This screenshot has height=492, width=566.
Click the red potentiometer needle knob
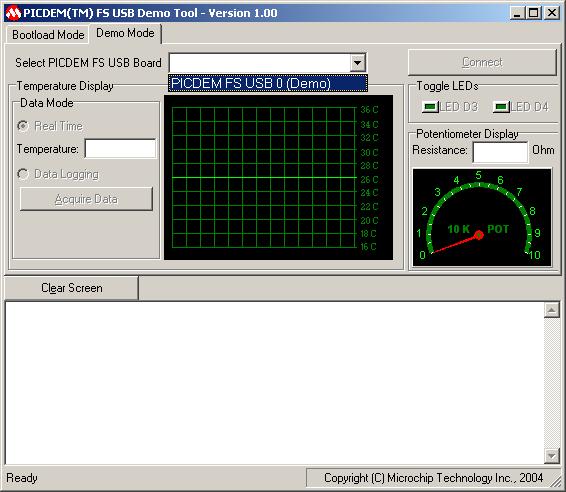coord(479,235)
